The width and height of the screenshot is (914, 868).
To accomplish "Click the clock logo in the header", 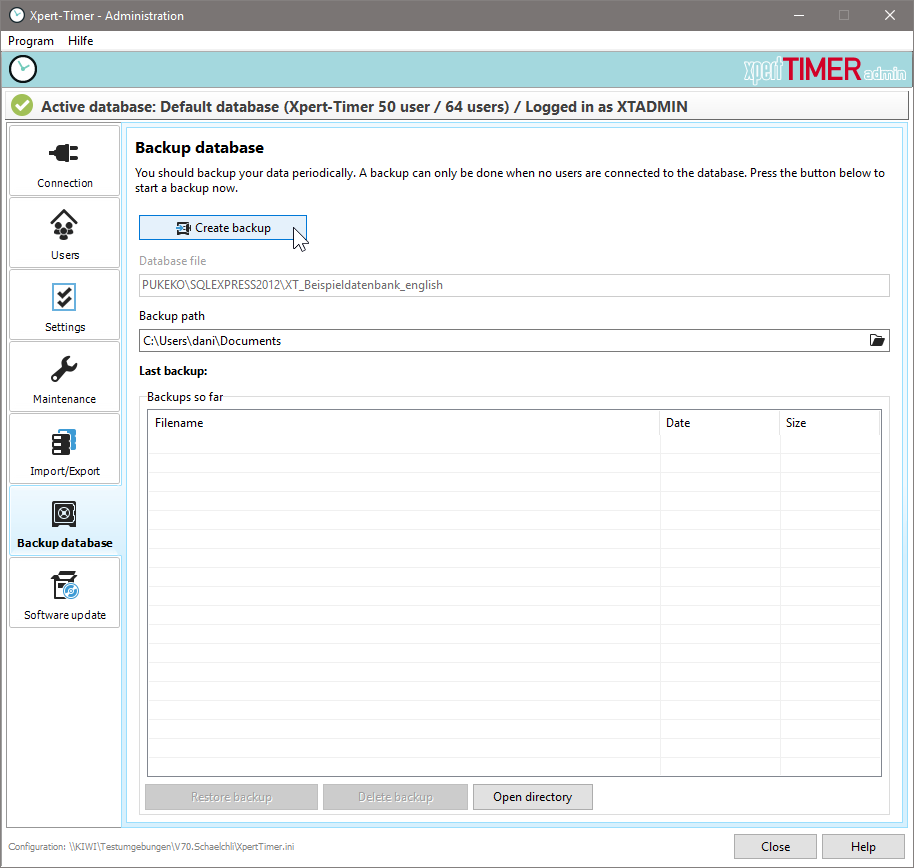I will pyautogui.click(x=23, y=69).
